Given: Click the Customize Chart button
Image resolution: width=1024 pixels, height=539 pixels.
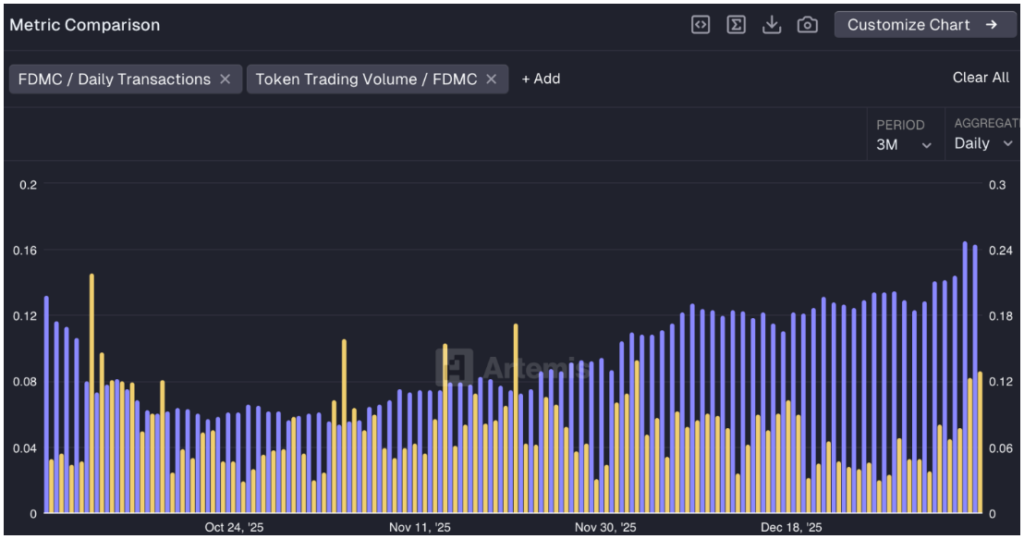Looking at the screenshot, I should (908, 25).
